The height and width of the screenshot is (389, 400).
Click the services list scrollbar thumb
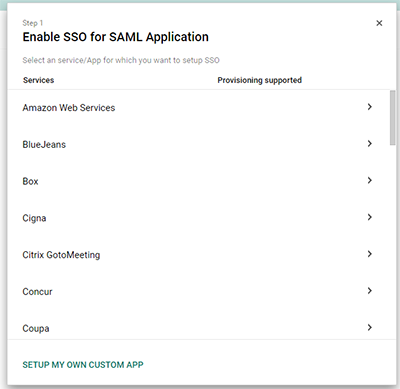point(393,118)
